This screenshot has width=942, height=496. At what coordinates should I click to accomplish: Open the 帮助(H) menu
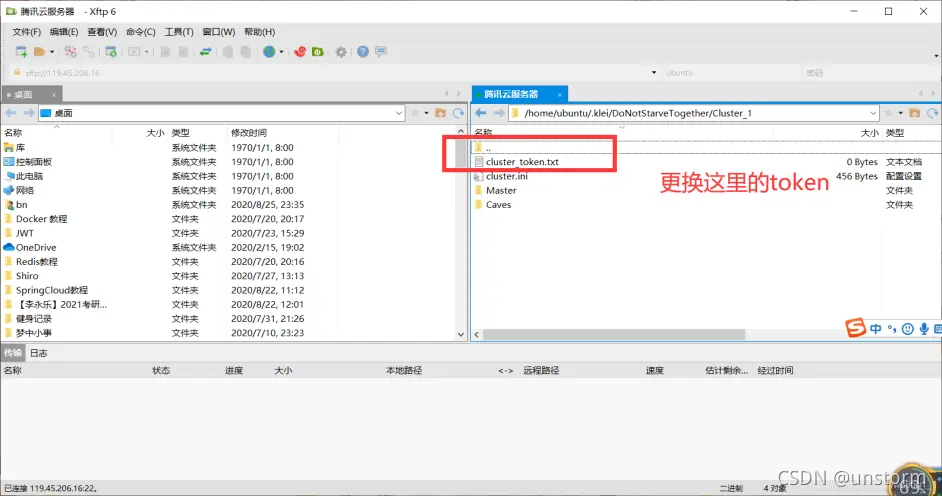click(x=260, y=32)
